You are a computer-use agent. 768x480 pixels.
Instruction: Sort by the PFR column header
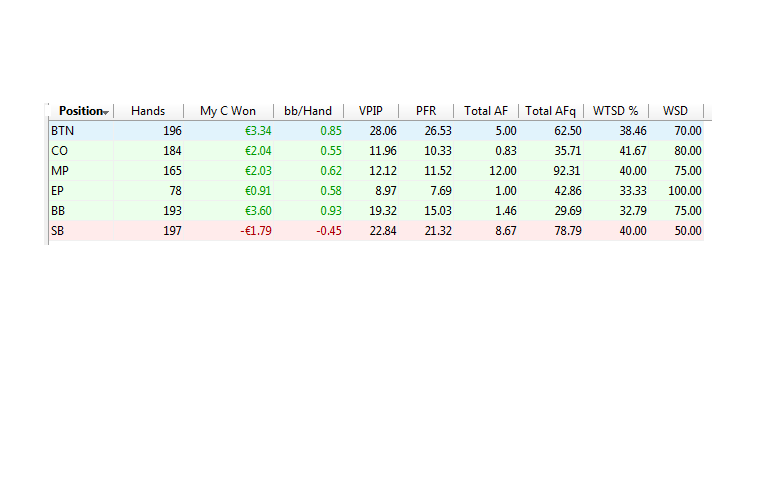click(x=426, y=111)
